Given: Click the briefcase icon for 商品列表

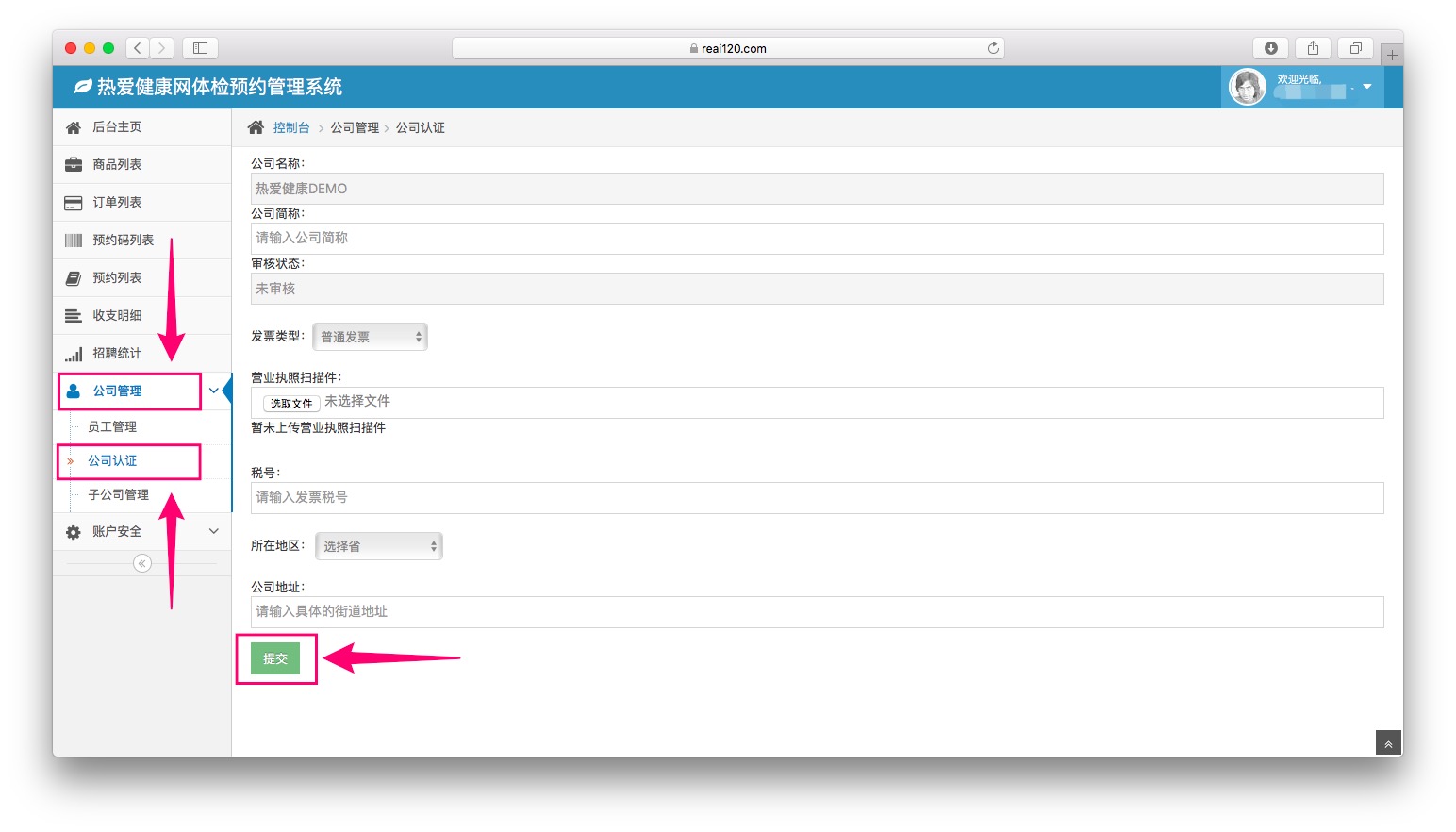Looking at the screenshot, I should (x=73, y=165).
